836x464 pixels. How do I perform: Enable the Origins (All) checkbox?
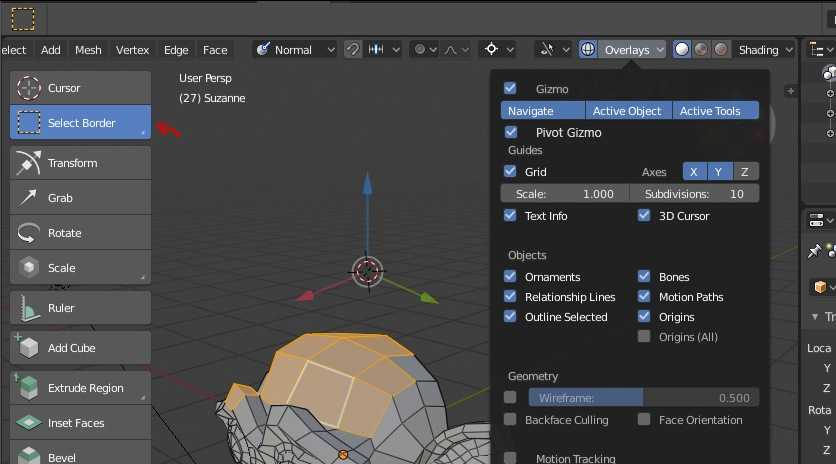(644, 336)
